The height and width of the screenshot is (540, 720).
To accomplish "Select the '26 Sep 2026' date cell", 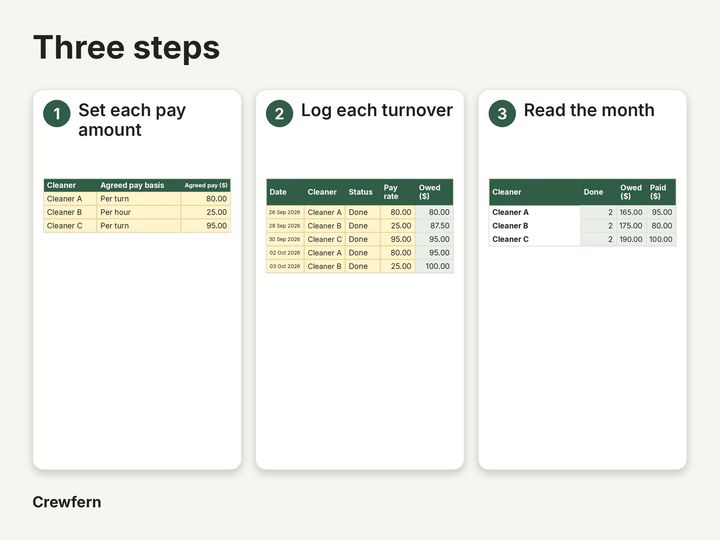I will coord(285,212).
